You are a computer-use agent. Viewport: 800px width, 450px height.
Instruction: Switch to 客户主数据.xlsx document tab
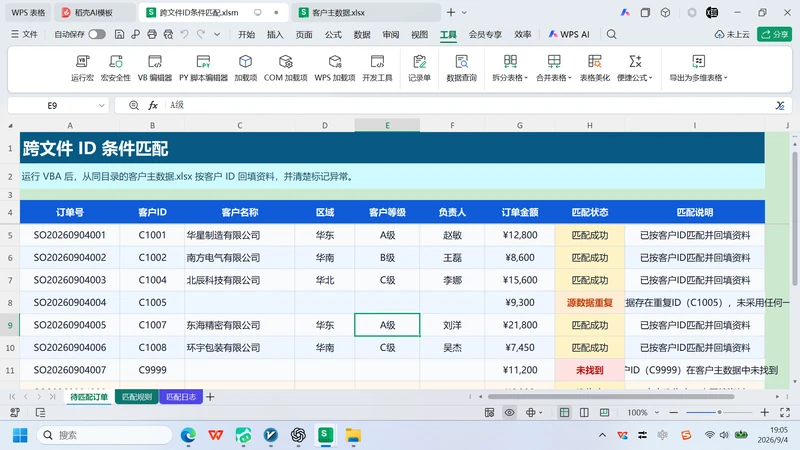point(366,12)
